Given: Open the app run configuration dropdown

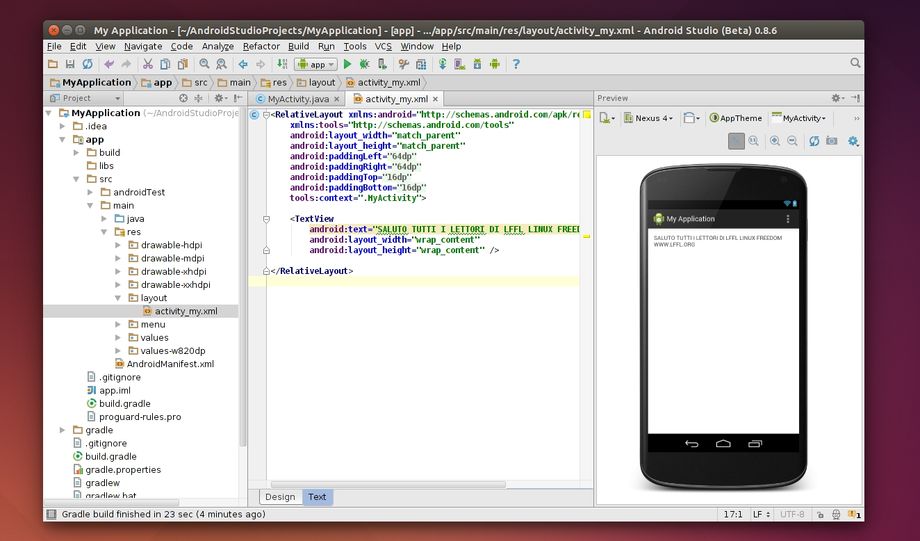Looking at the screenshot, I should point(315,64).
